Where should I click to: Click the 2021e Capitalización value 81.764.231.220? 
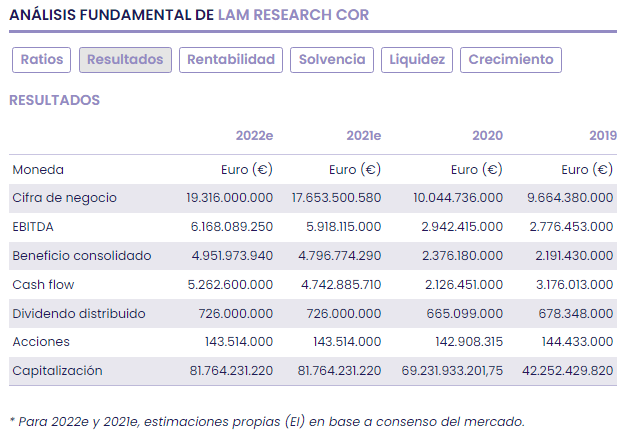click(x=339, y=371)
